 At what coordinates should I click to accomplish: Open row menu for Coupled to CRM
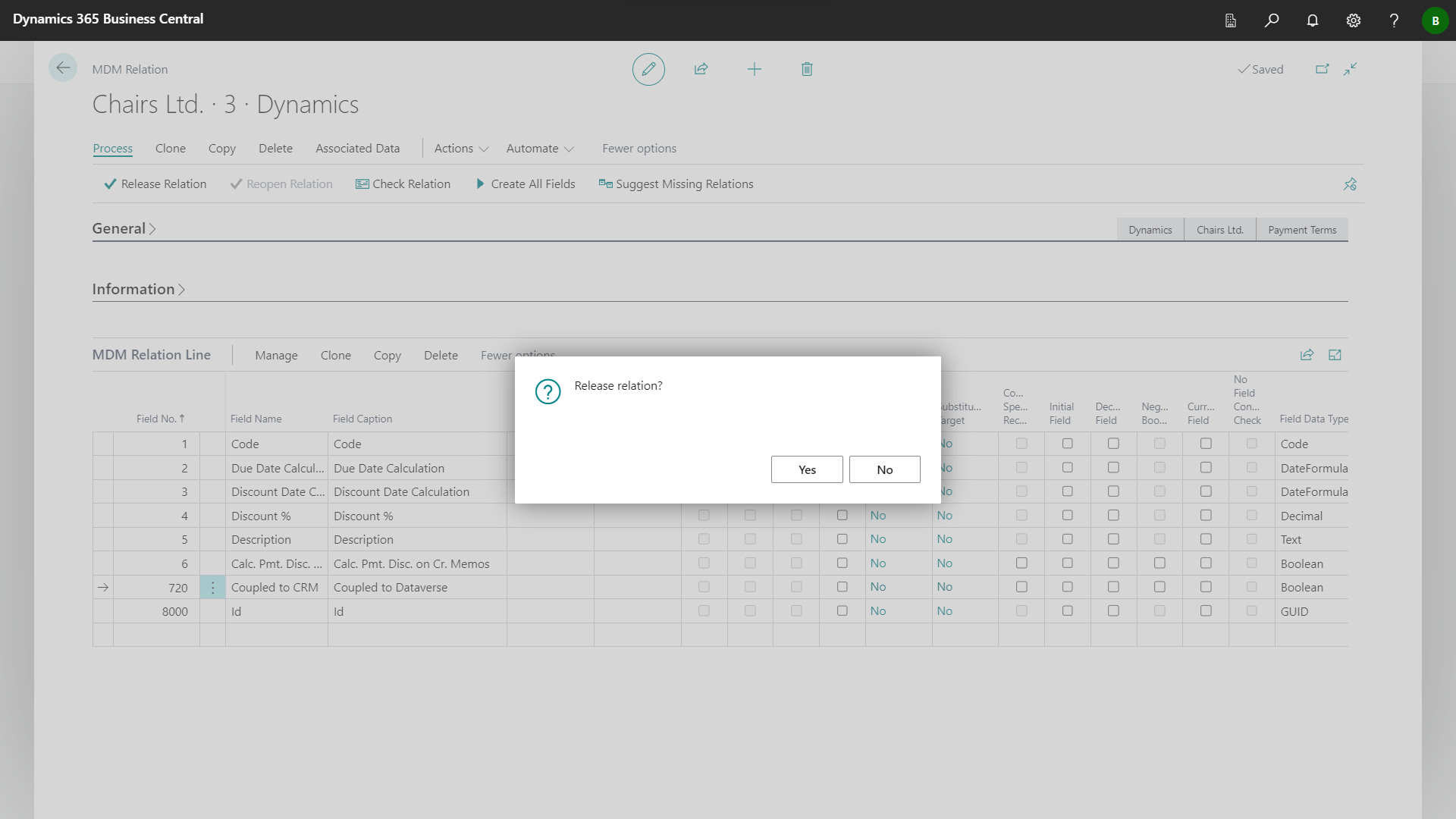[212, 587]
